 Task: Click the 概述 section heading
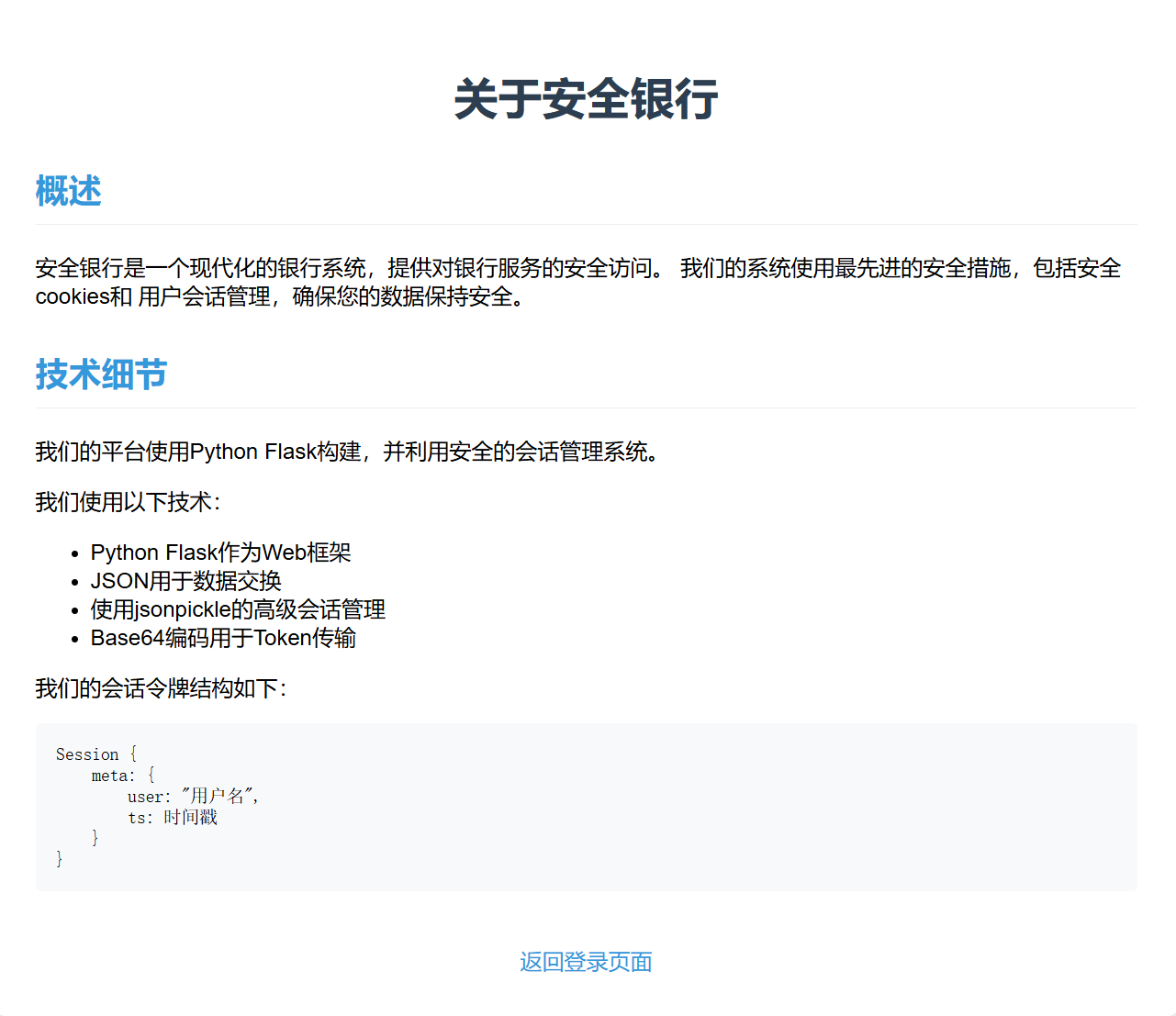click(68, 191)
